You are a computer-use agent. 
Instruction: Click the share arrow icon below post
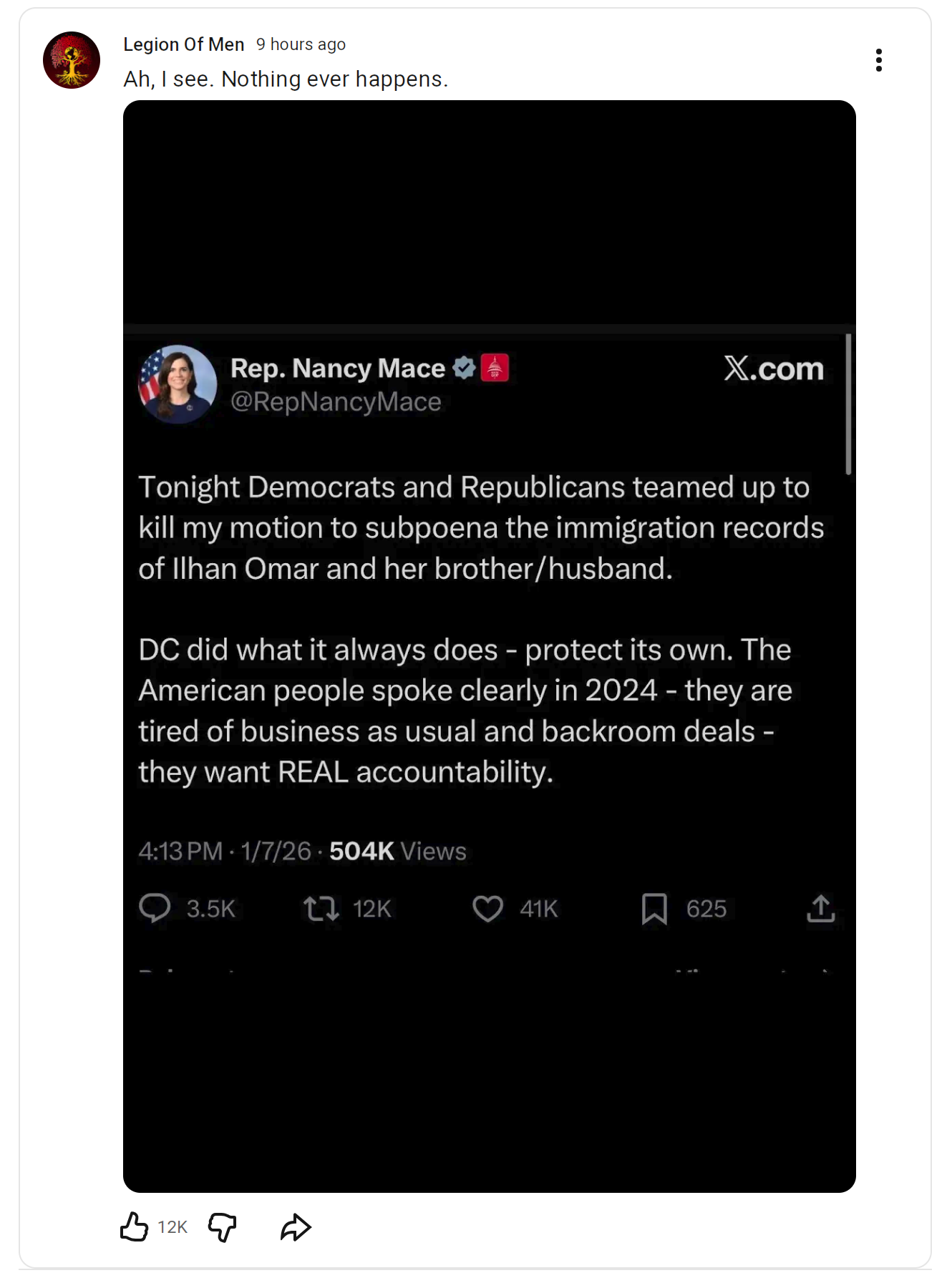[296, 1226]
